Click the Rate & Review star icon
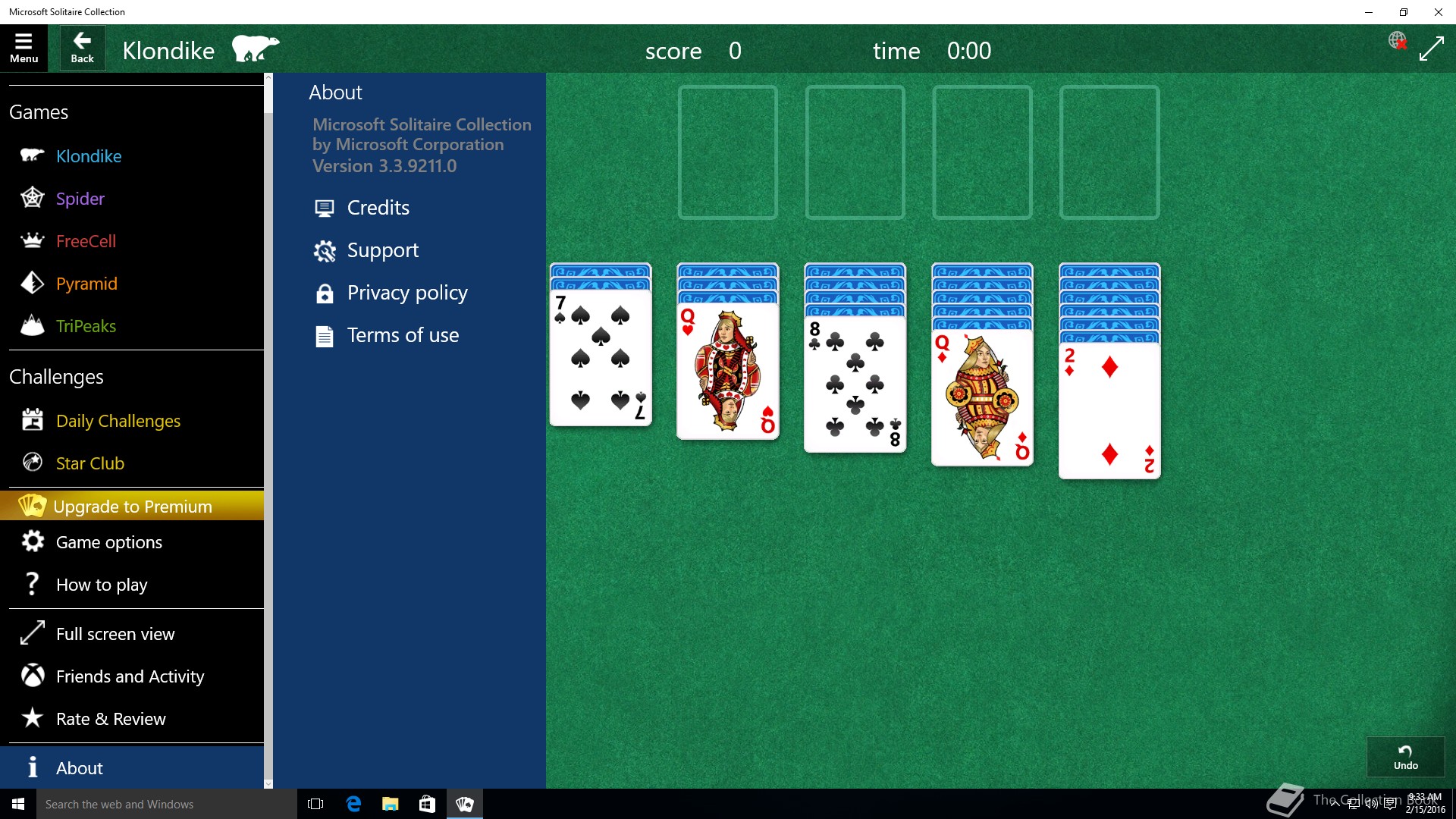This screenshot has width=1456, height=819. (x=33, y=717)
